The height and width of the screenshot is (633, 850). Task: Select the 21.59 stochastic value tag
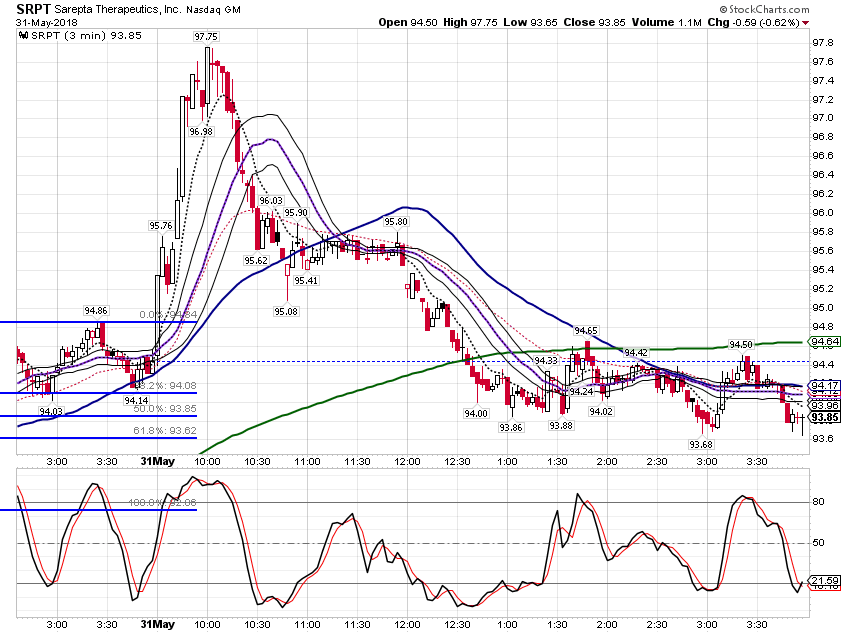(825, 580)
